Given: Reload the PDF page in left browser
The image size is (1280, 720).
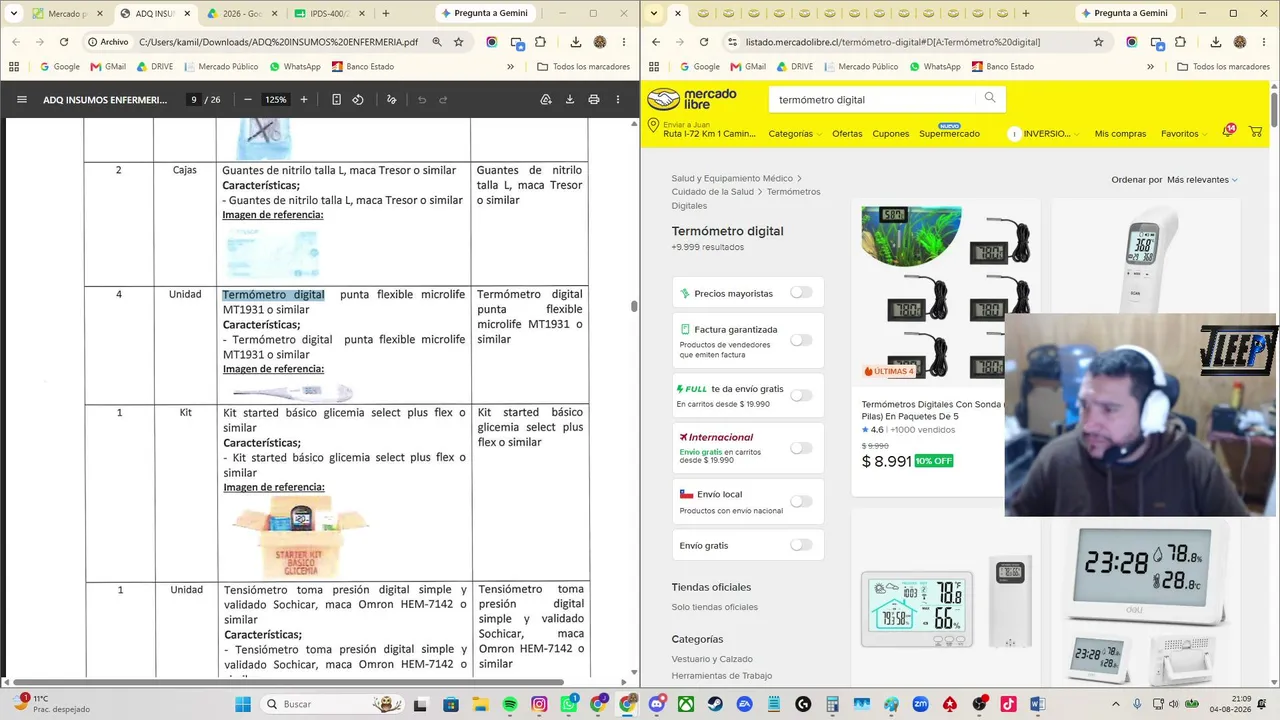Looking at the screenshot, I should coord(64,42).
